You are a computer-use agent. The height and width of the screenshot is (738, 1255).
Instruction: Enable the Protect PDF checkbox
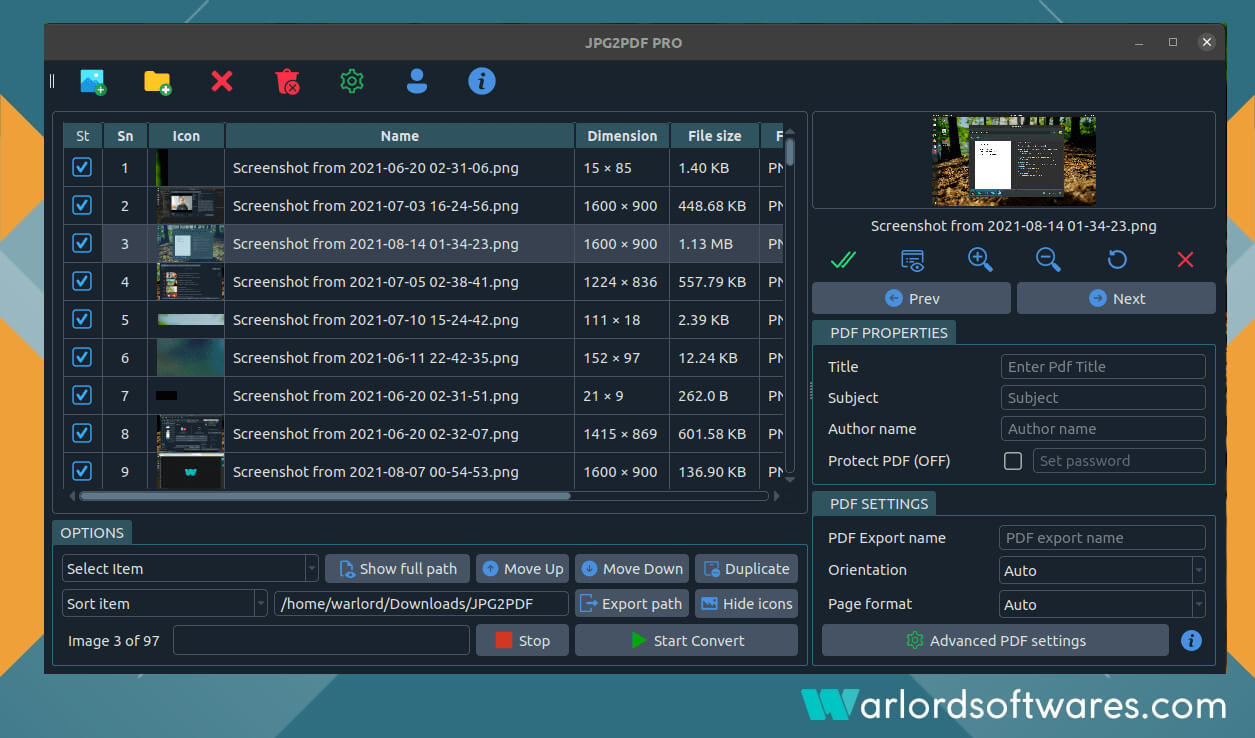click(1013, 461)
